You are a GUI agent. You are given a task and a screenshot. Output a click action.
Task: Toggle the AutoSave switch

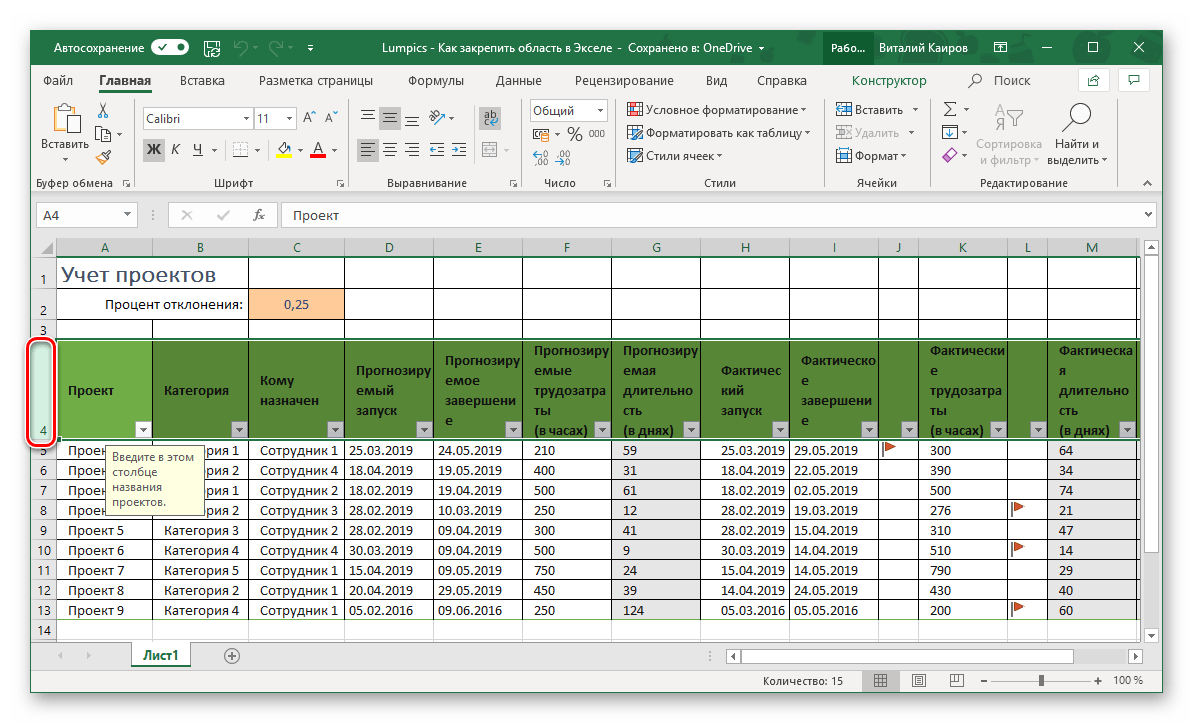pos(169,47)
